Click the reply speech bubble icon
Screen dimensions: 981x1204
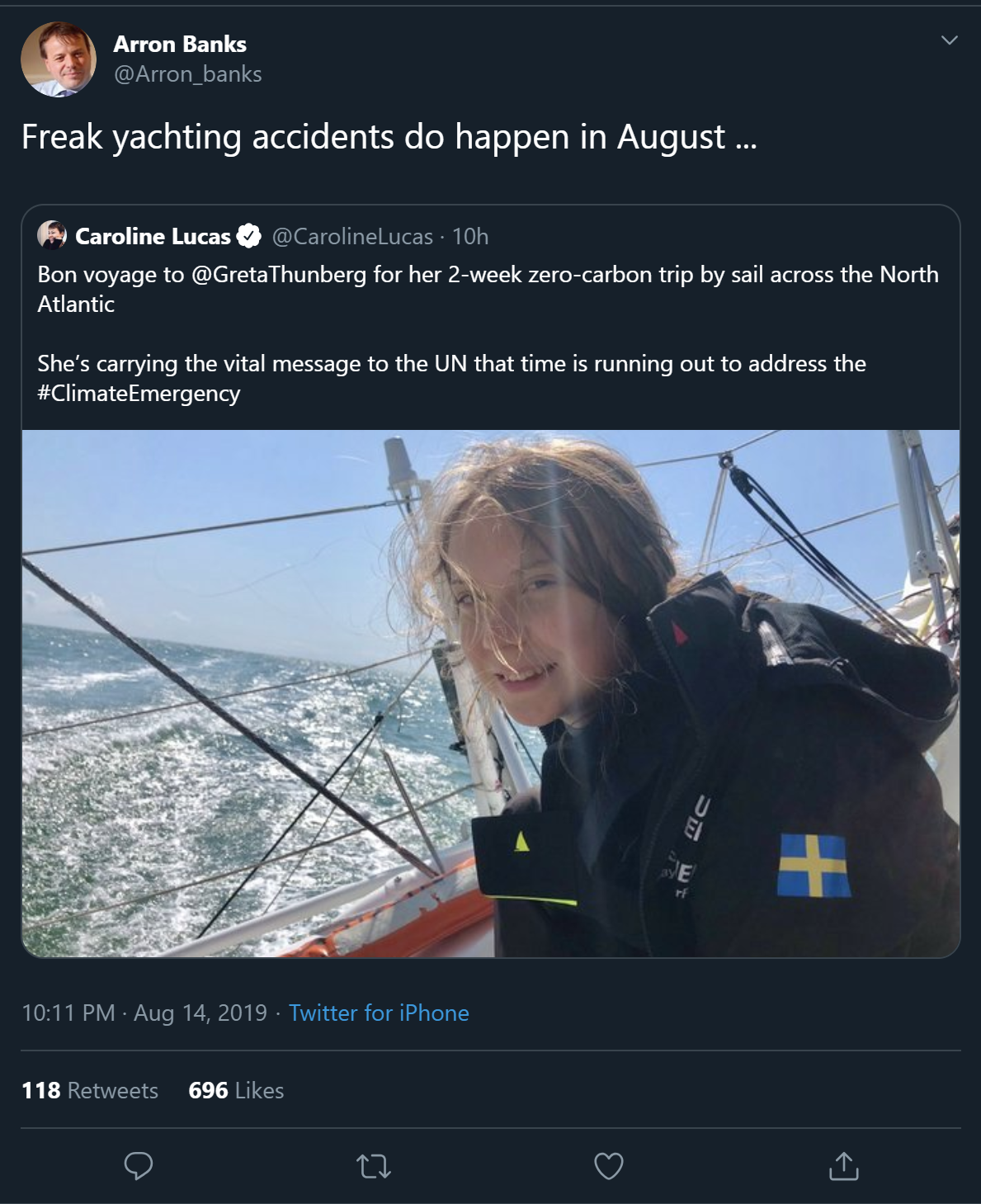pos(138,1166)
